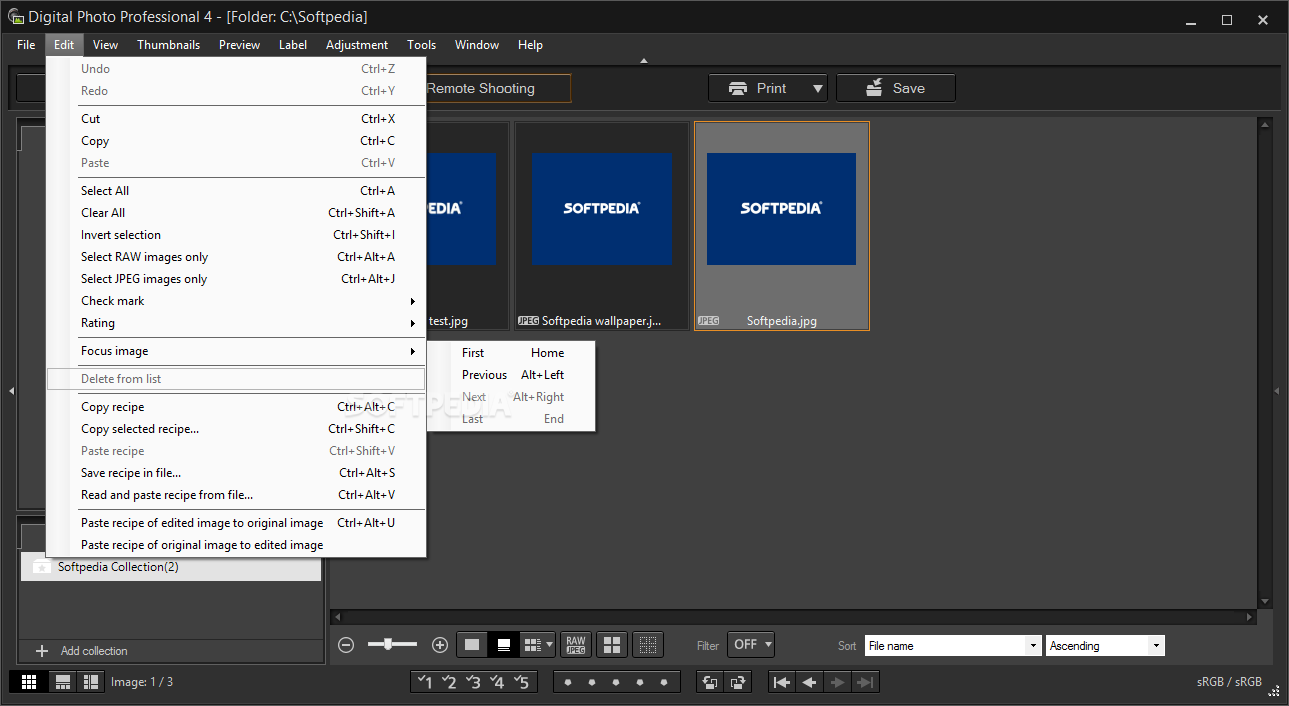
Task: Click the Softpedia Collection star folder icon
Action: [x=41, y=567]
